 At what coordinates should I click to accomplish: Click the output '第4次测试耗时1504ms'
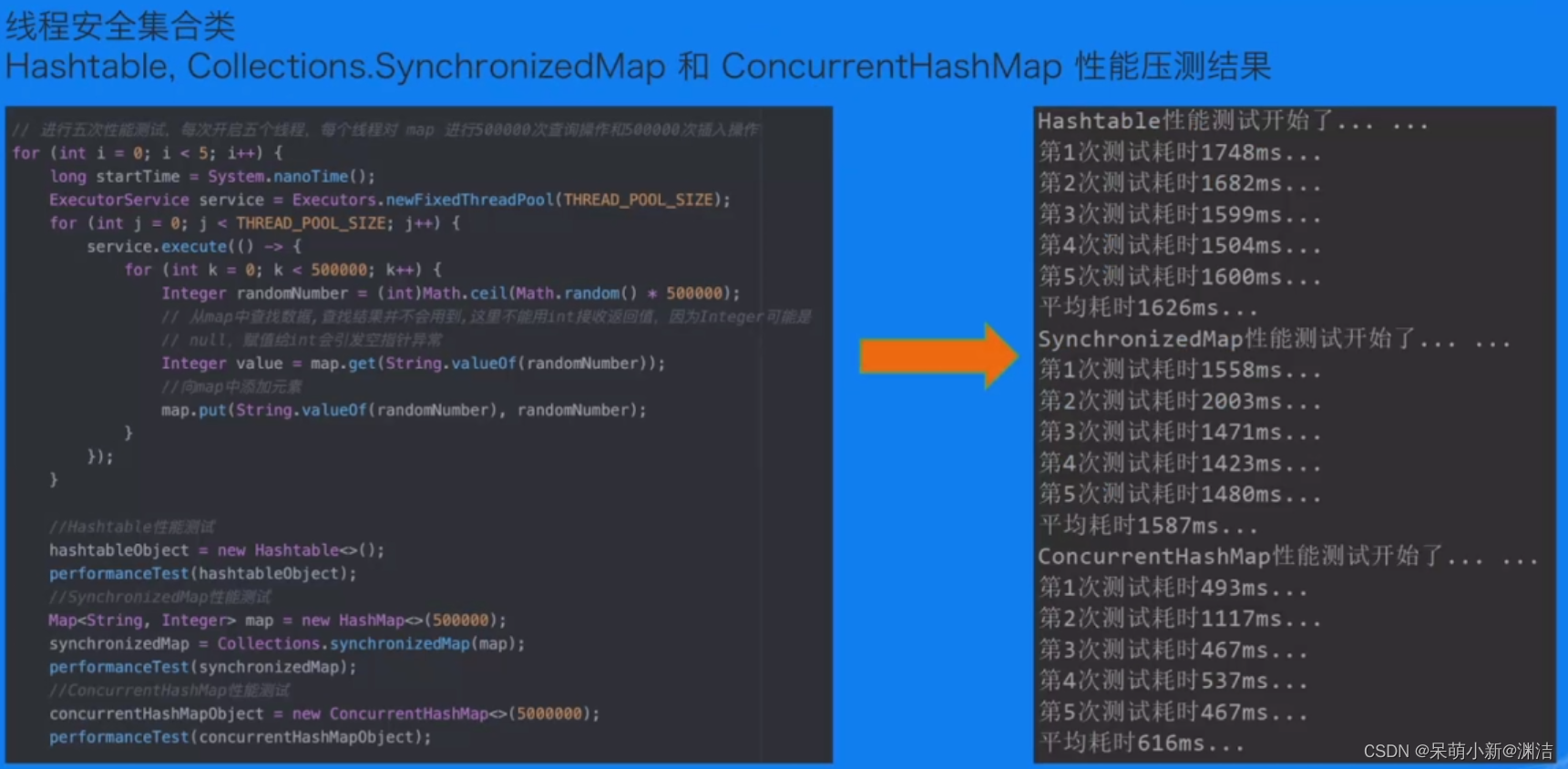pos(1180,245)
